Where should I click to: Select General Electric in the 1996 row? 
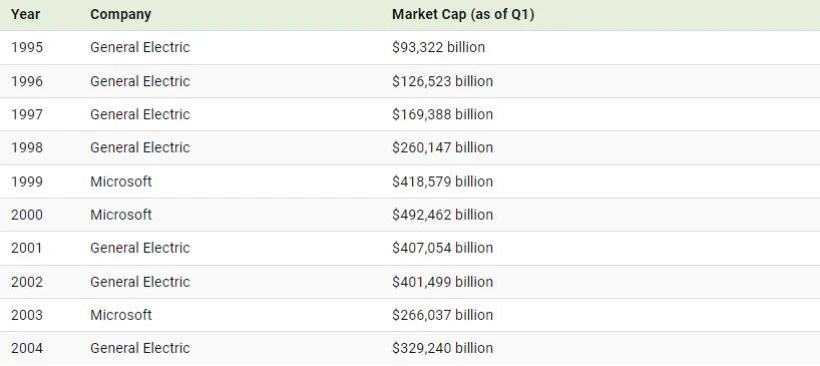click(x=140, y=81)
